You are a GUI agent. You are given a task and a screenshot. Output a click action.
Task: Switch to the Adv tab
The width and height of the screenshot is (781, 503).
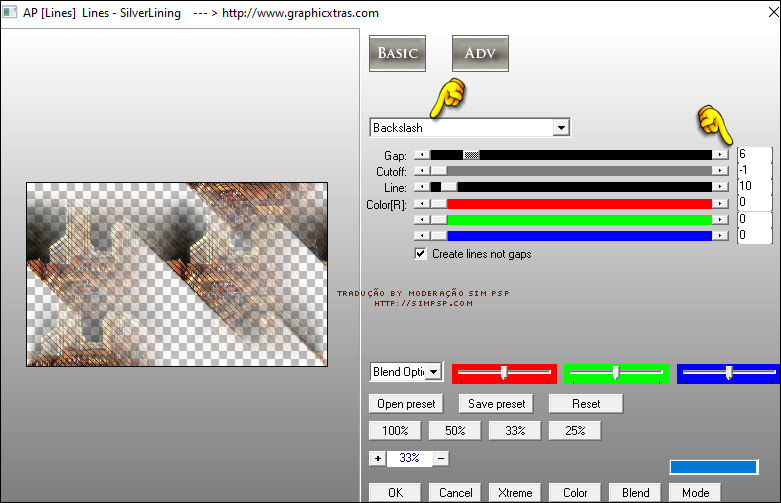pyautogui.click(x=480, y=53)
